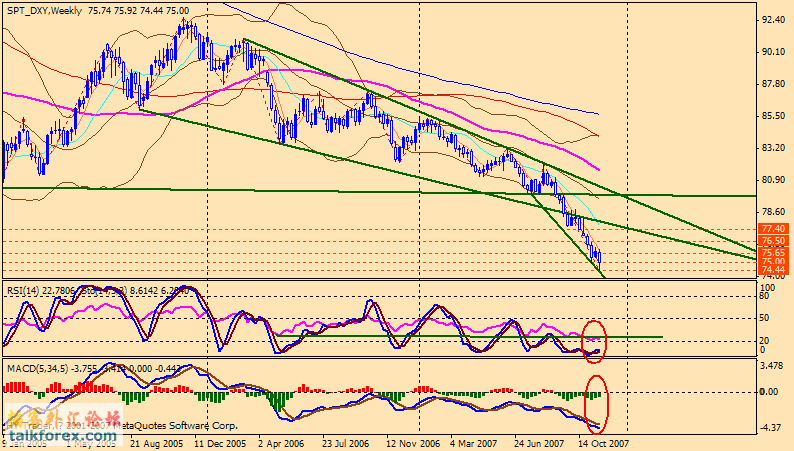Click the 83.20 price axis label

[773, 148]
